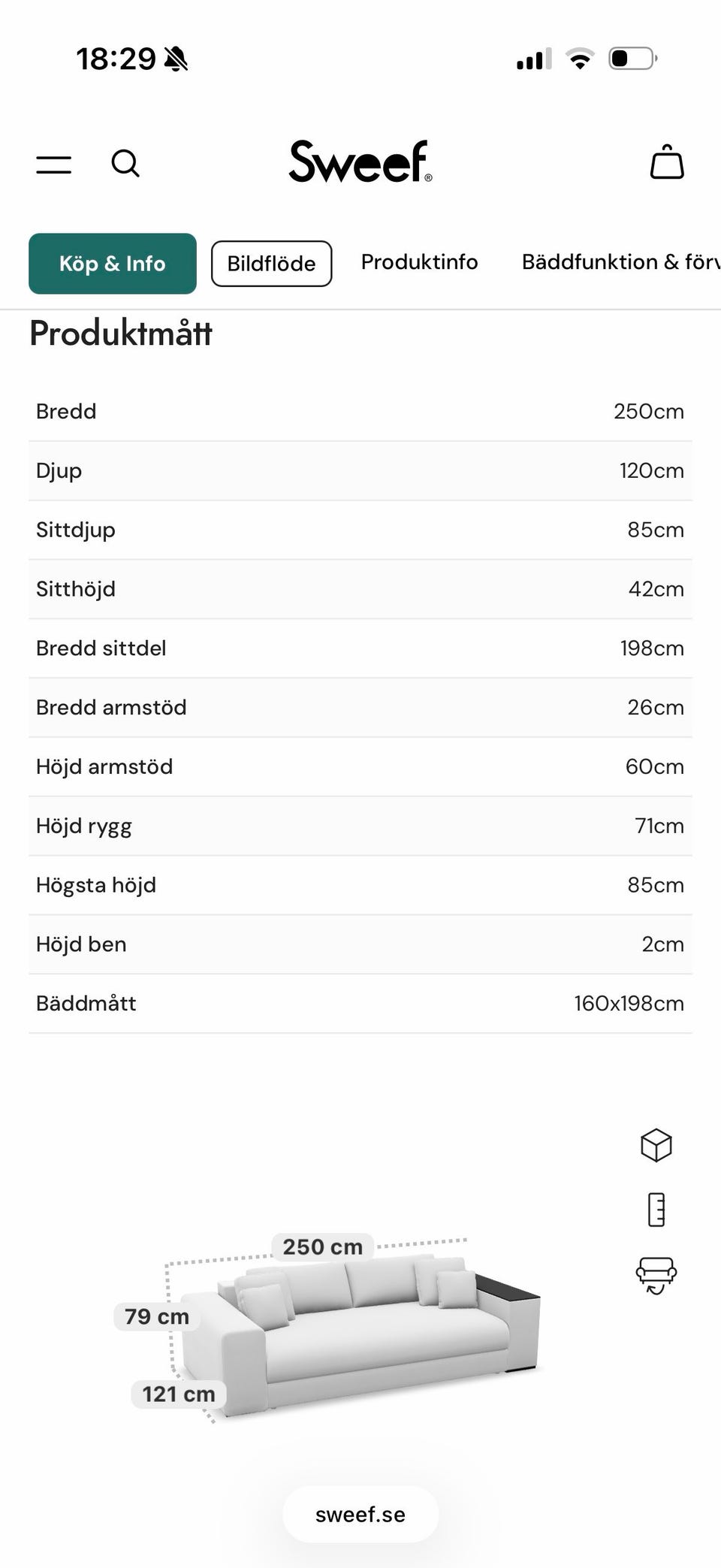Select the Köp & Info tab

(x=113, y=264)
